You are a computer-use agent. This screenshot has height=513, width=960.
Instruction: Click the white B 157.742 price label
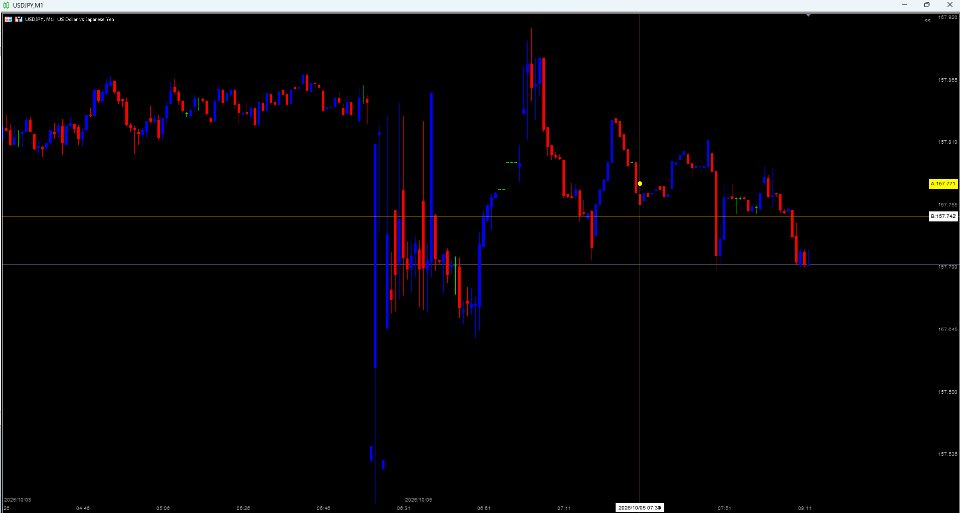pos(943,216)
